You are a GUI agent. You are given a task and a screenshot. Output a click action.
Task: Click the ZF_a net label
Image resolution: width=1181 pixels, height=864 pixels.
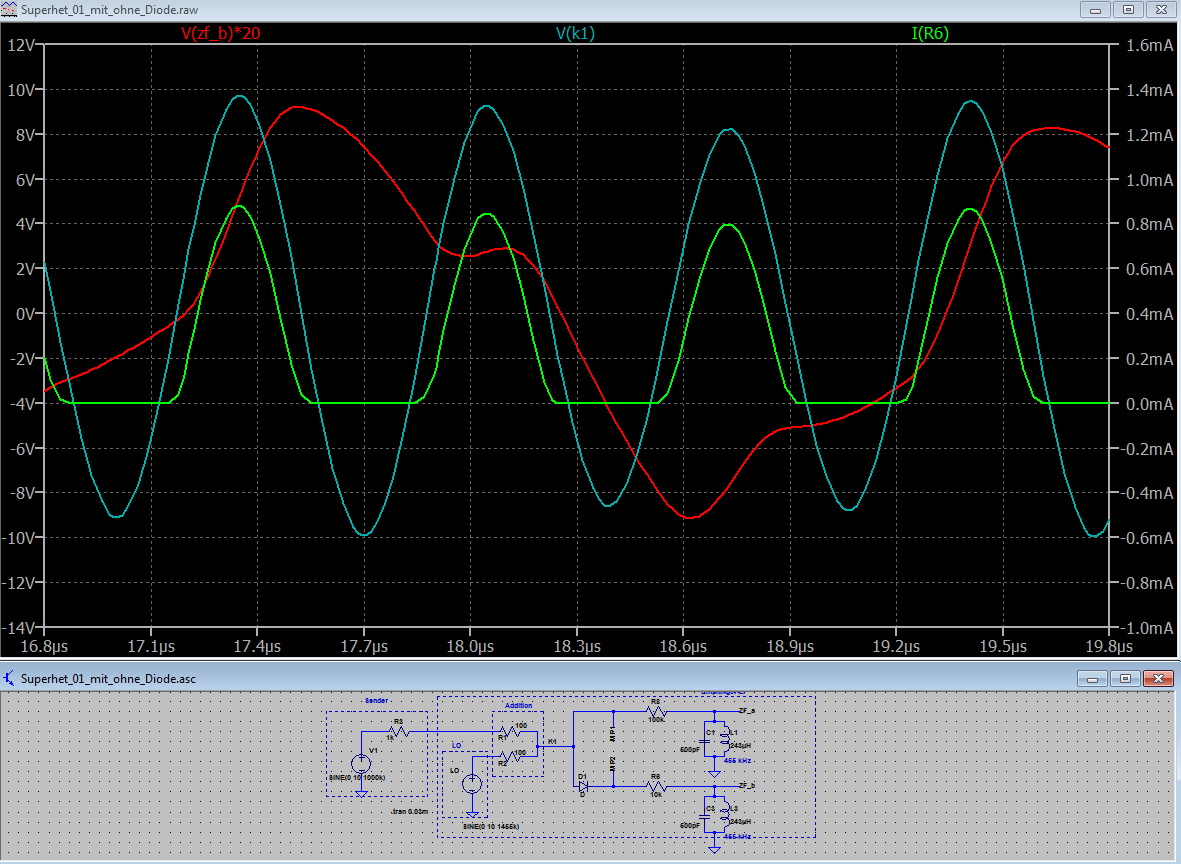(x=746, y=709)
